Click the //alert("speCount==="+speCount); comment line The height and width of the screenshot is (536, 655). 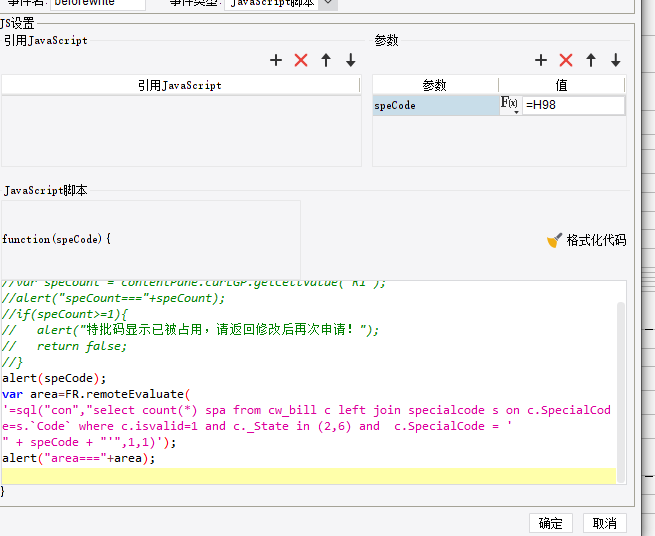pos(113,298)
